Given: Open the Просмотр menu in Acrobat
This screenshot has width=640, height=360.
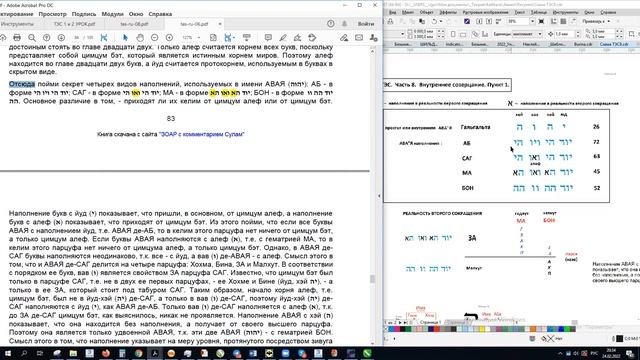Looking at the screenshot, I should point(52,14).
